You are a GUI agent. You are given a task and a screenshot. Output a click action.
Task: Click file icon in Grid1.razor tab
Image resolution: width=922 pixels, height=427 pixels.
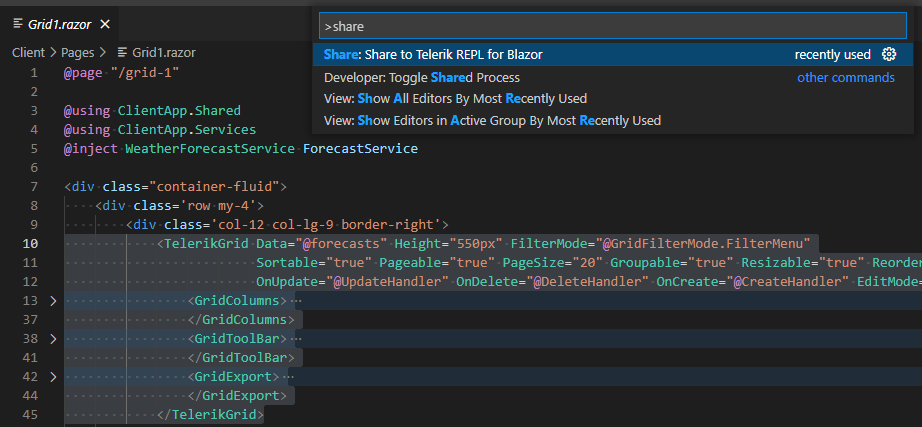coord(18,24)
